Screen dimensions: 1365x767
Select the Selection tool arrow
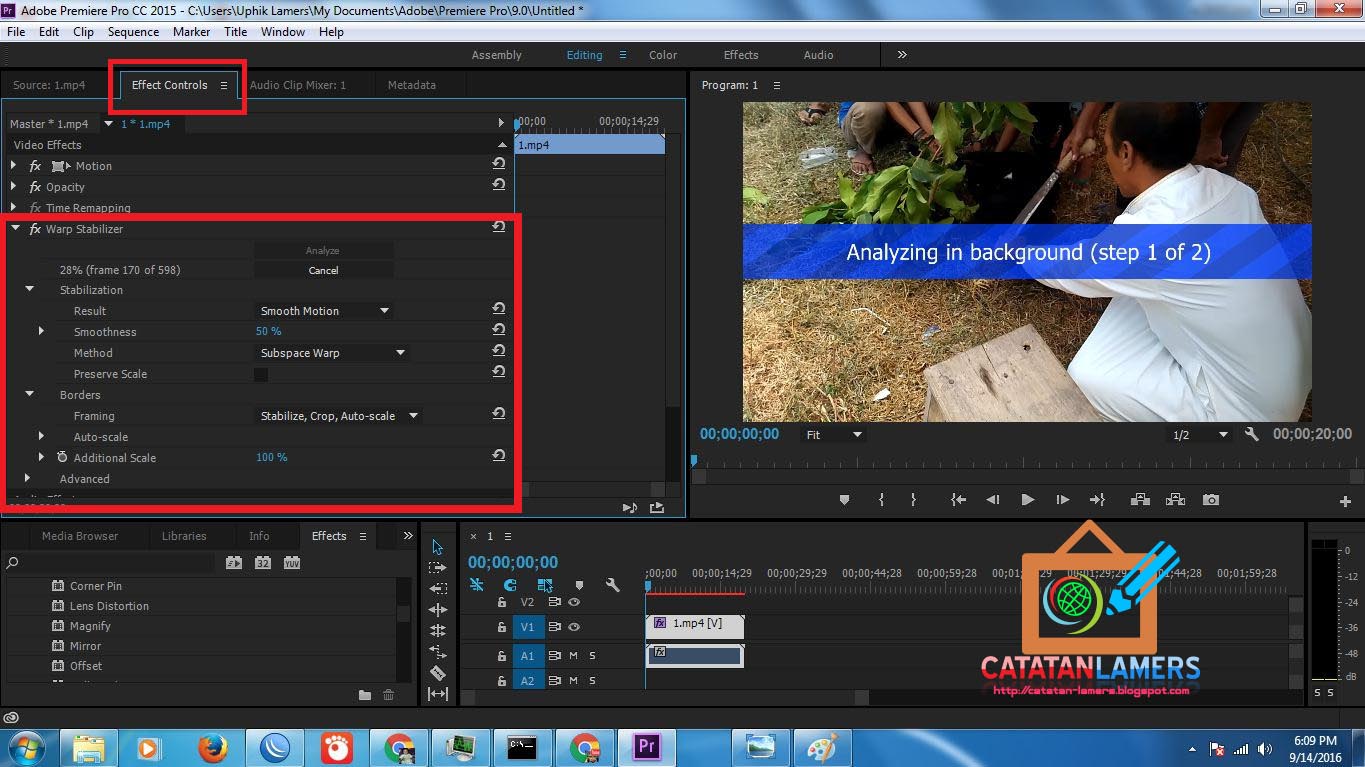tap(437, 547)
